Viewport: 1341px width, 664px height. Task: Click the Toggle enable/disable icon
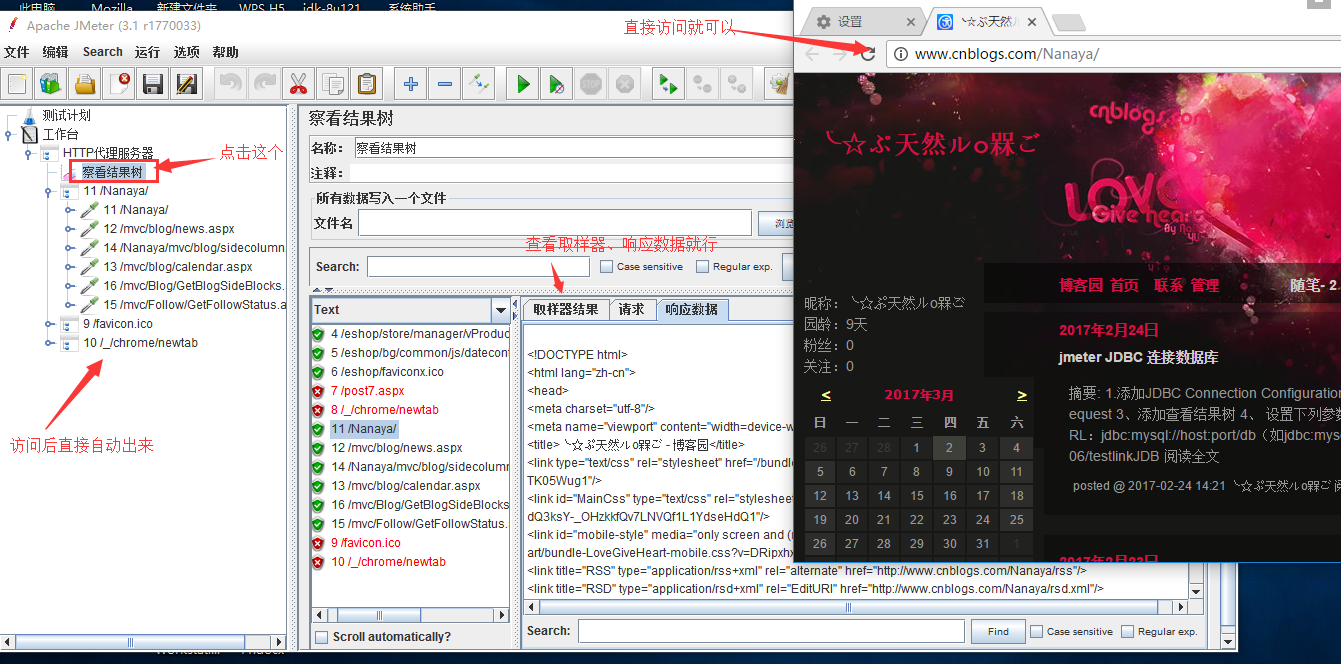click(479, 84)
